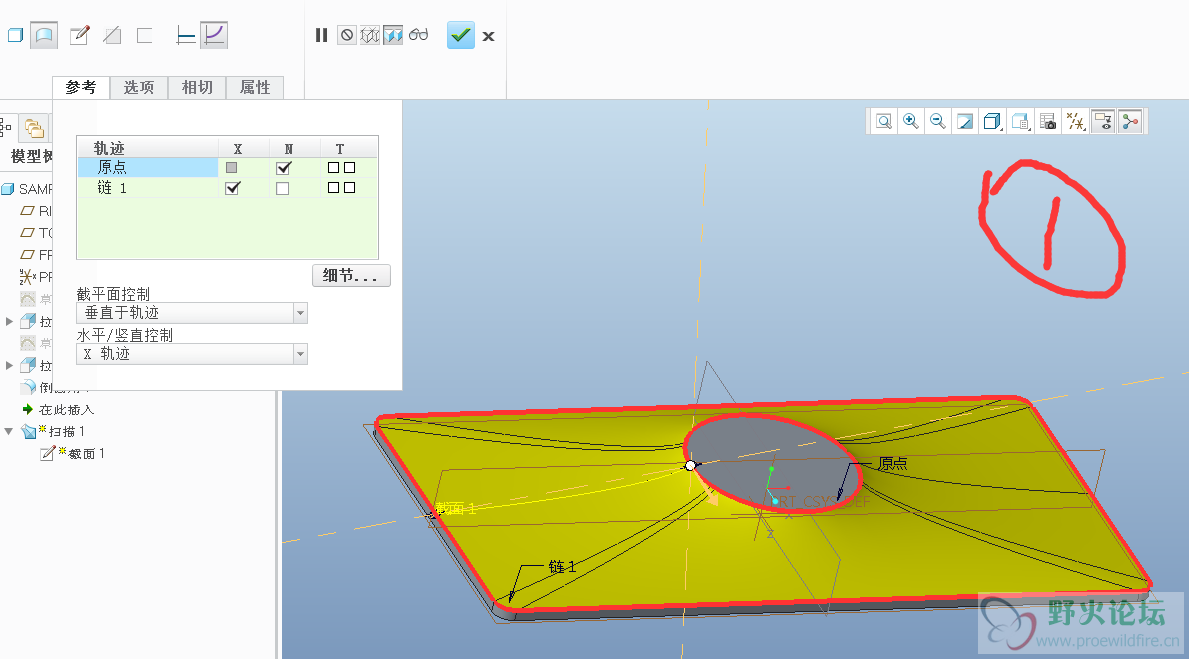This screenshot has width=1189, height=659.
Task: Uncheck the X checkbox for 链 1
Action: coord(233,188)
